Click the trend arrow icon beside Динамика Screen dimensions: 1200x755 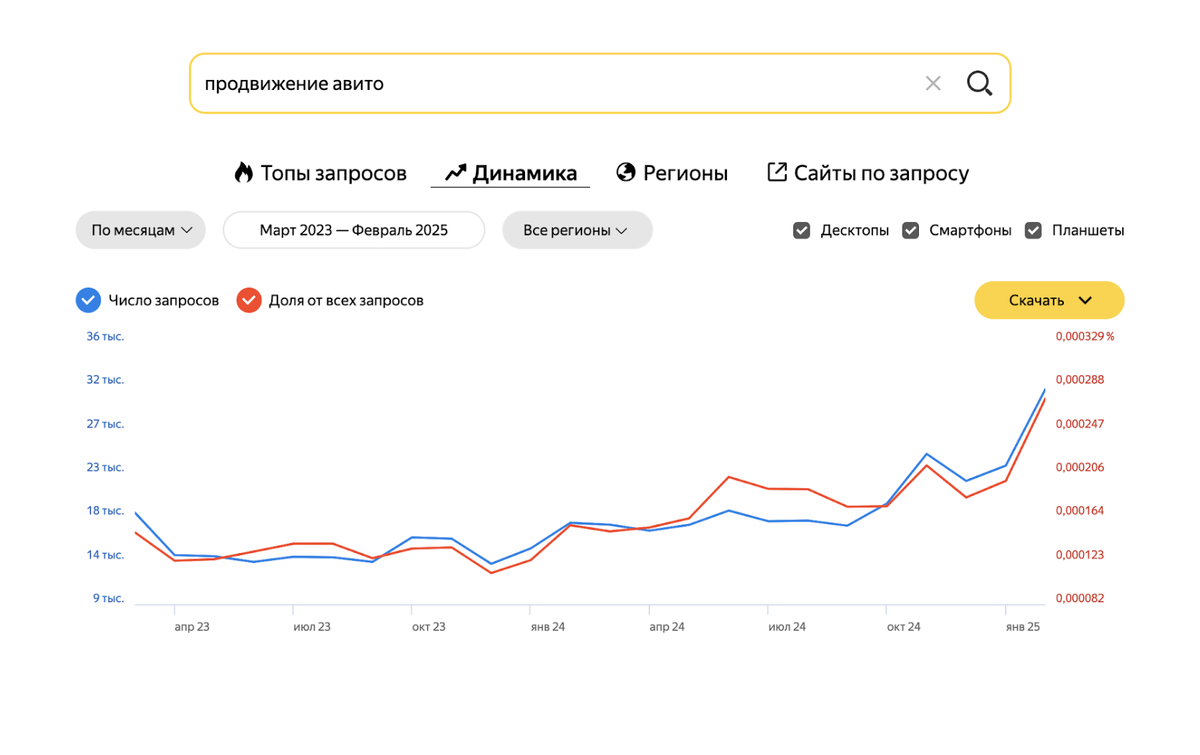click(456, 173)
